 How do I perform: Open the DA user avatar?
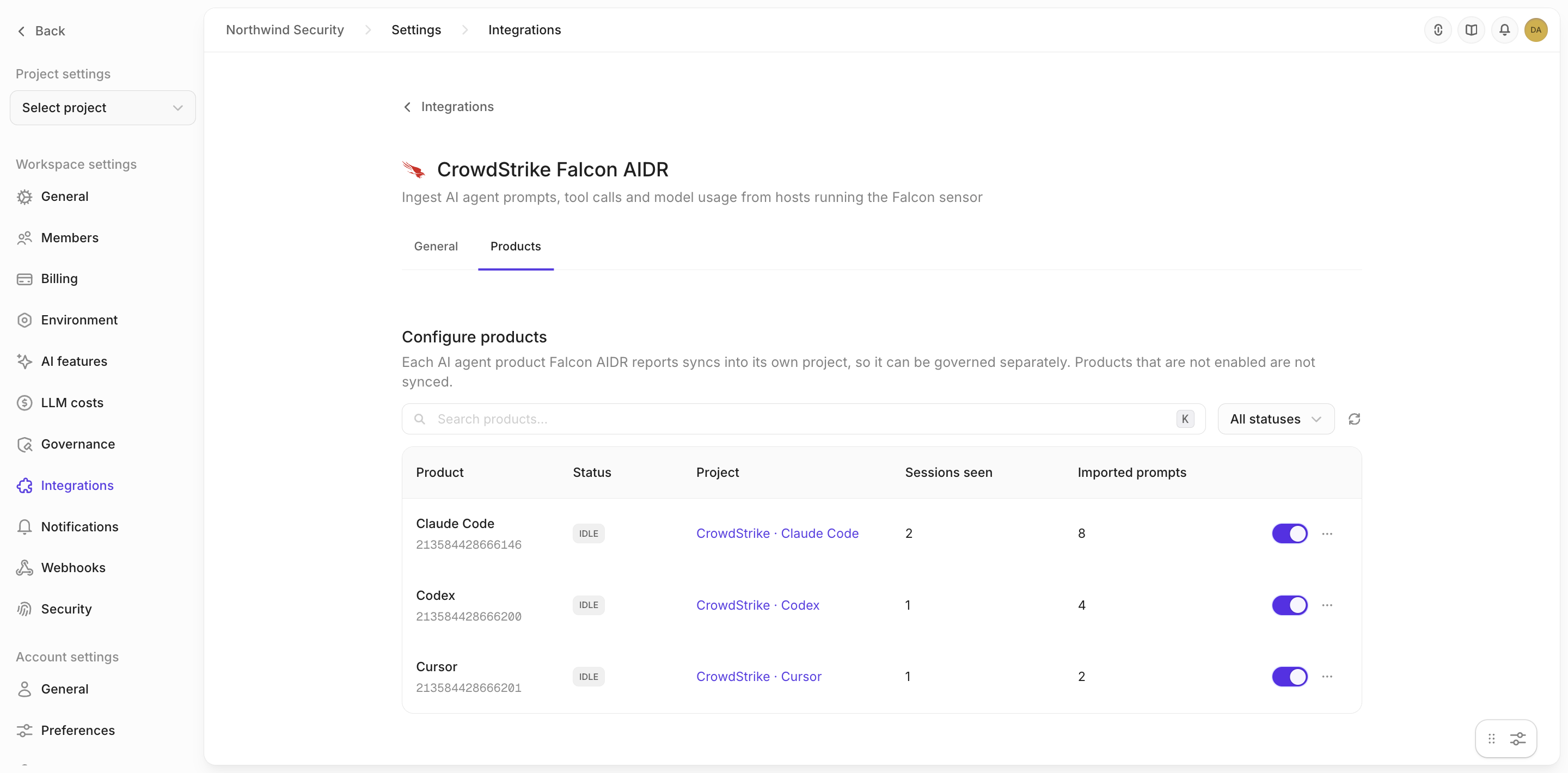click(x=1536, y=30)
